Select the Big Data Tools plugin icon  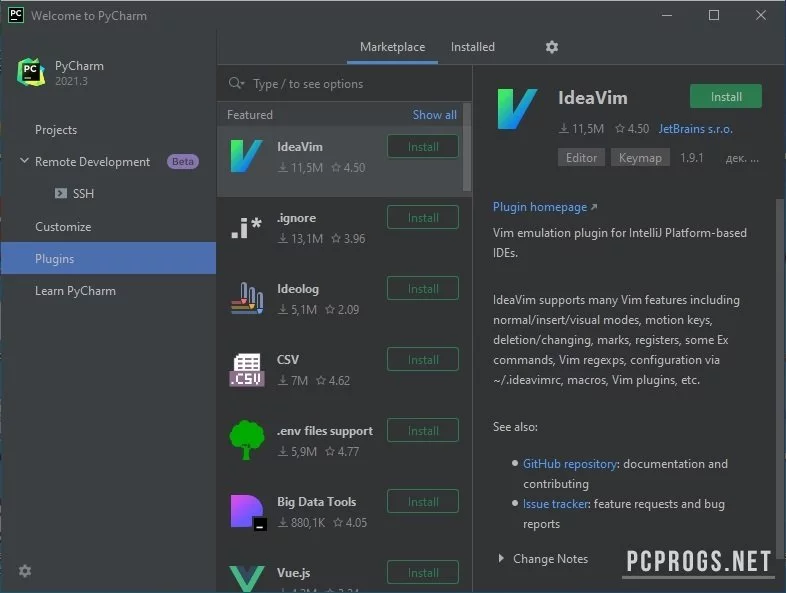click(248, 512)
